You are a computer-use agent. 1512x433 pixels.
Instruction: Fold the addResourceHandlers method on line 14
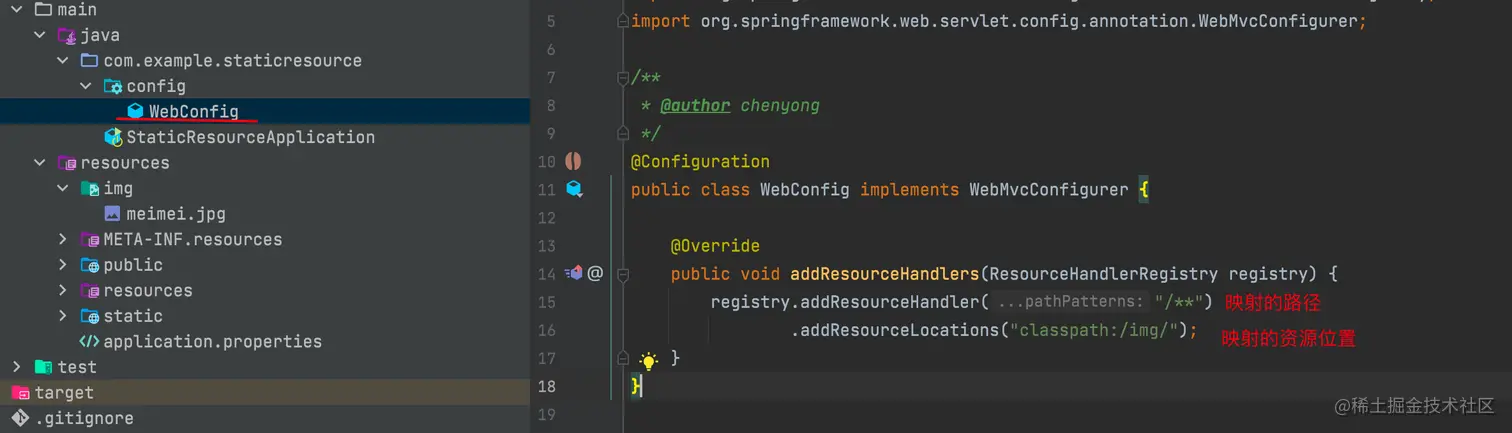coord(622,273)
